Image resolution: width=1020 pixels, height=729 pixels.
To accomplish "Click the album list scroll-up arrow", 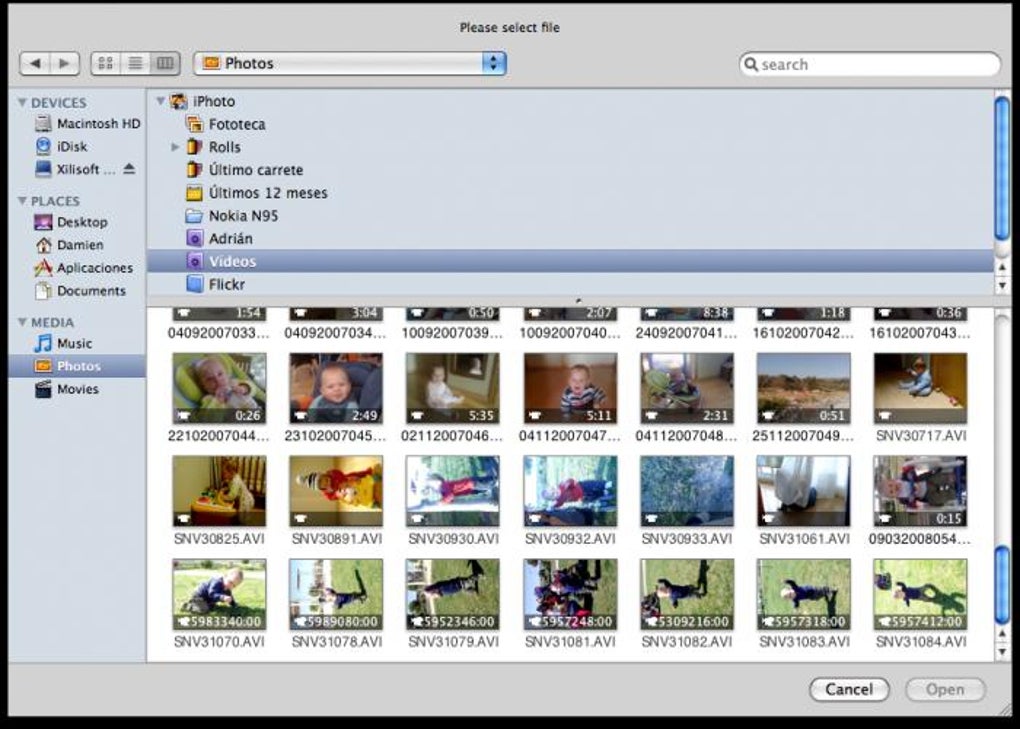I will tap(1002, 267).
